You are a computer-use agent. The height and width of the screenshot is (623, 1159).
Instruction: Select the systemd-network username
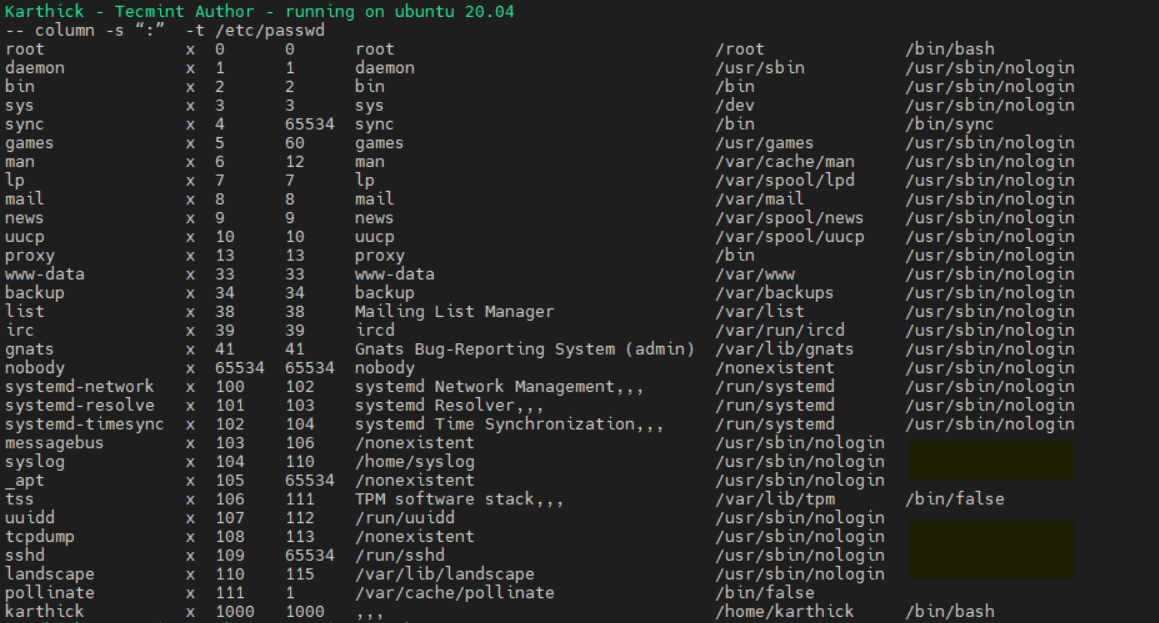point(79,386)
